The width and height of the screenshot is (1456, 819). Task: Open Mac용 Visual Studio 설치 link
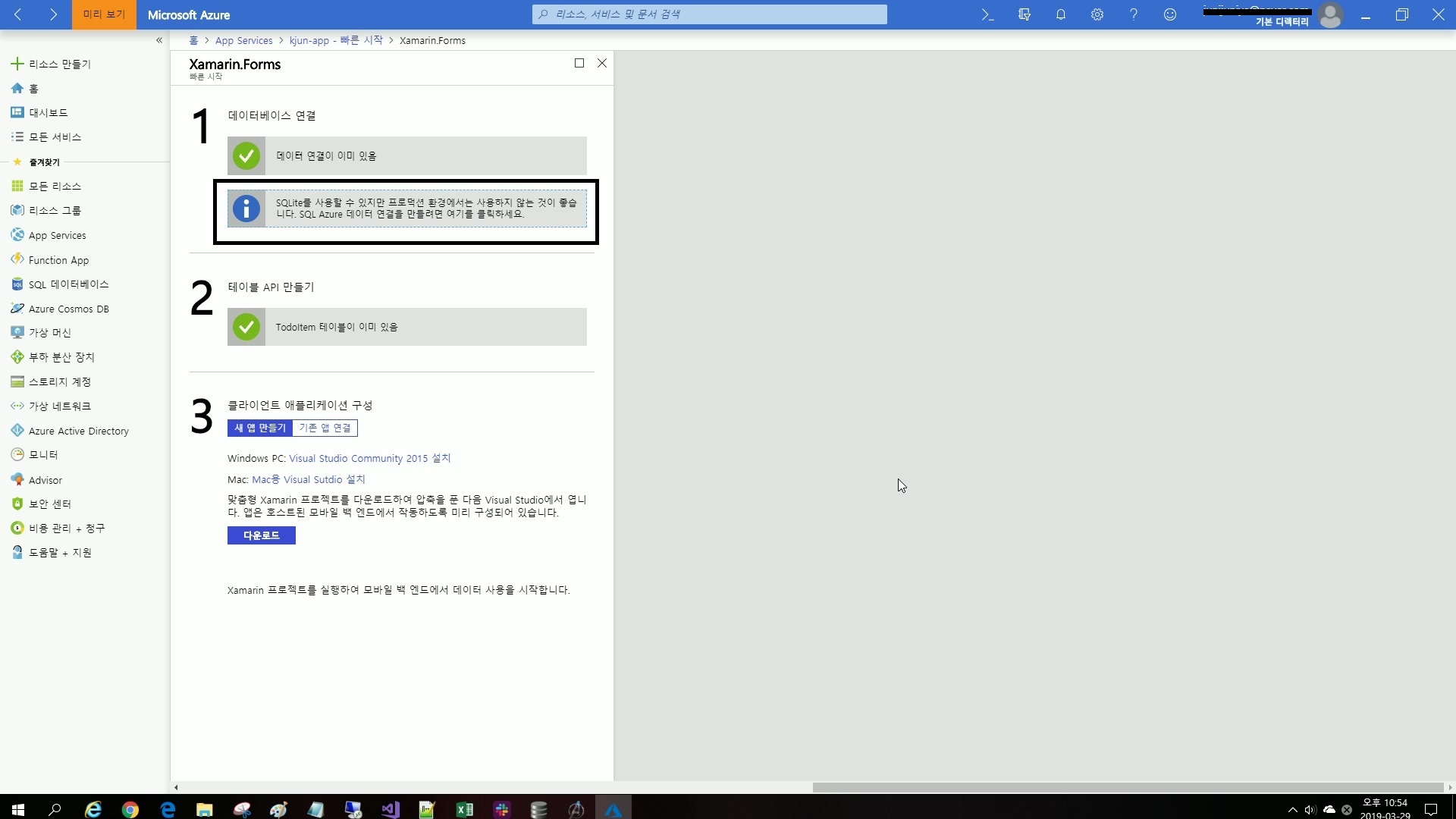pyautogui.click(x=308, y=479)
